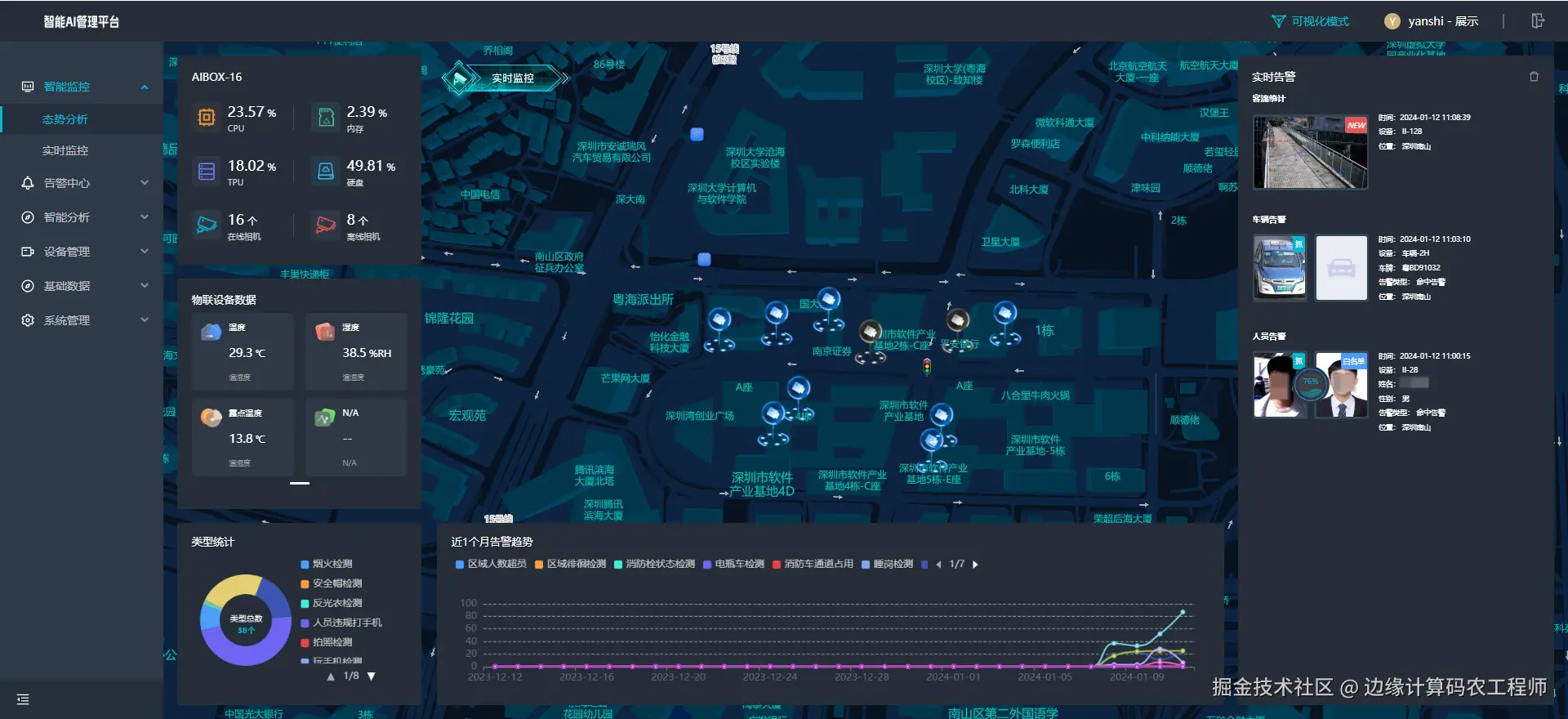Click blue square marker above 粤海派出所

click(x=704, y=259)
